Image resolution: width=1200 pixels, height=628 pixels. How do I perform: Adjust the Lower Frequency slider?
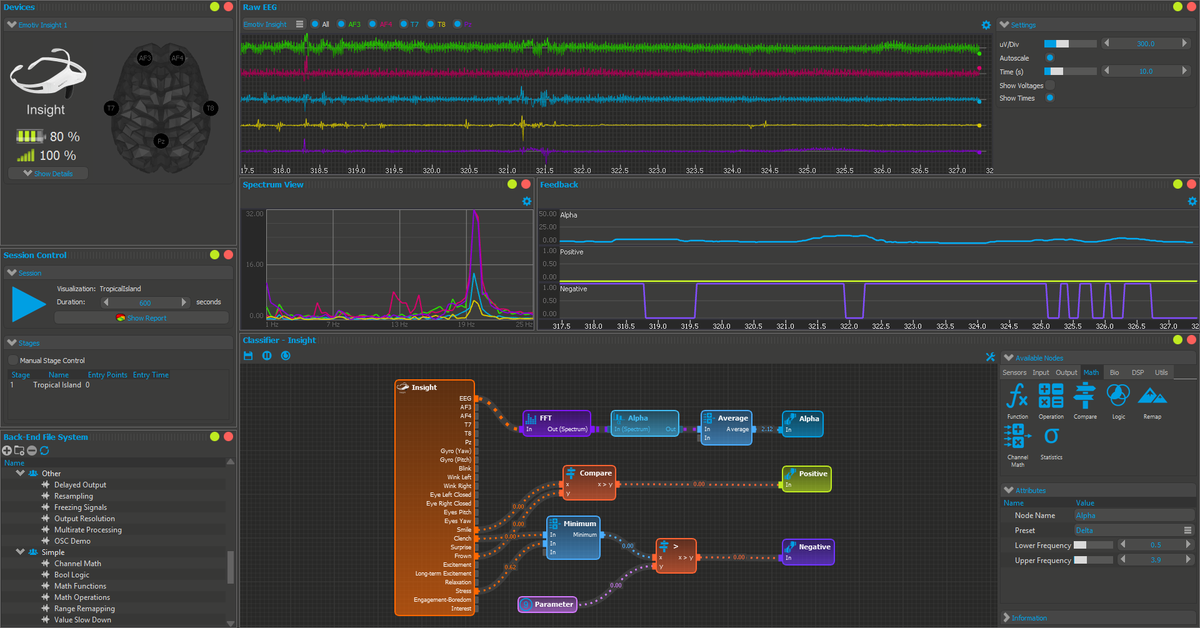(1093, 545)
